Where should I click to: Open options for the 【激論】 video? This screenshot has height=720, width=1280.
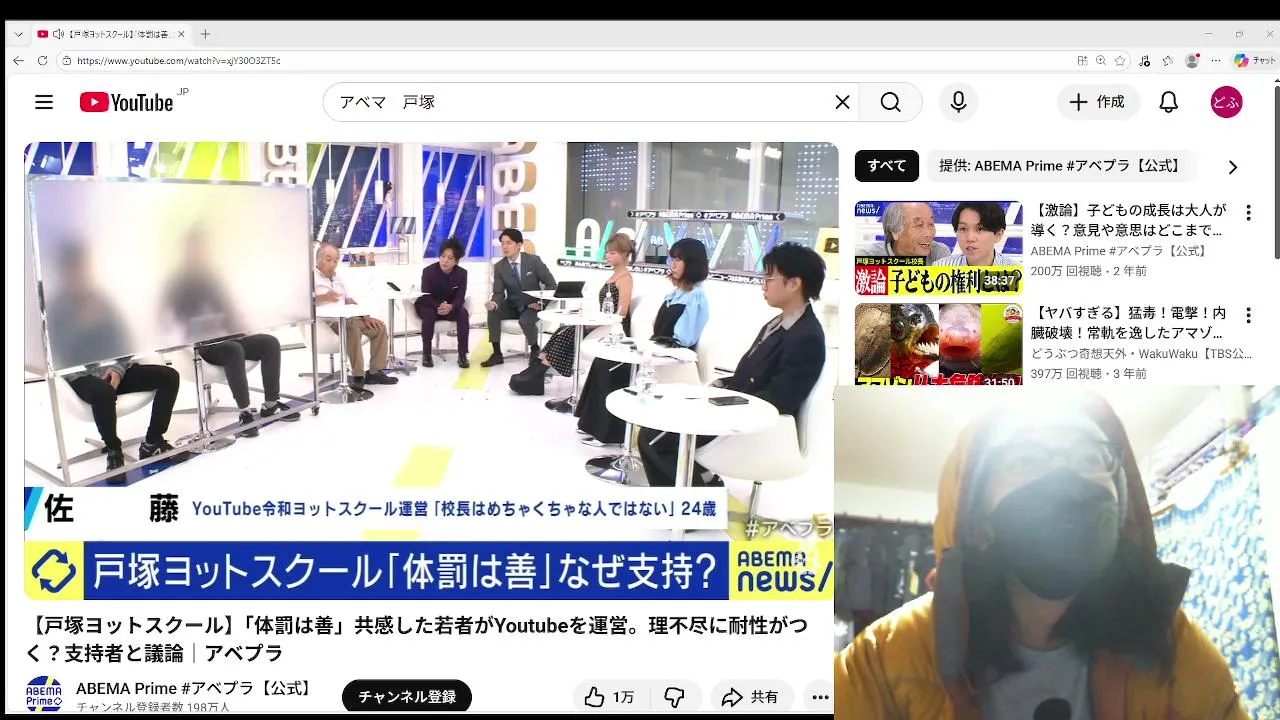coord(1248,213)
